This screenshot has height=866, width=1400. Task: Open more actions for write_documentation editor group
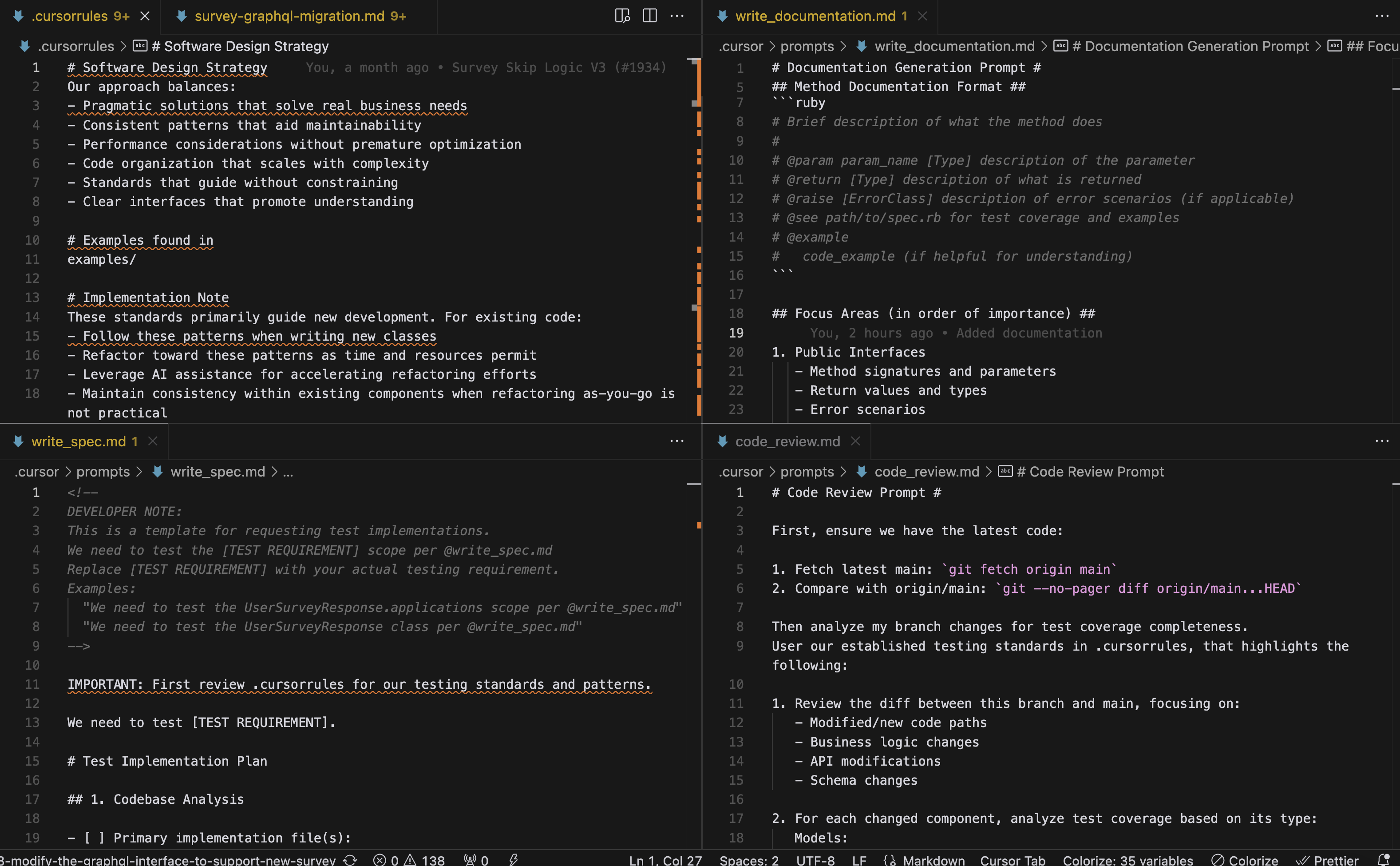[x=1382, y=16]
